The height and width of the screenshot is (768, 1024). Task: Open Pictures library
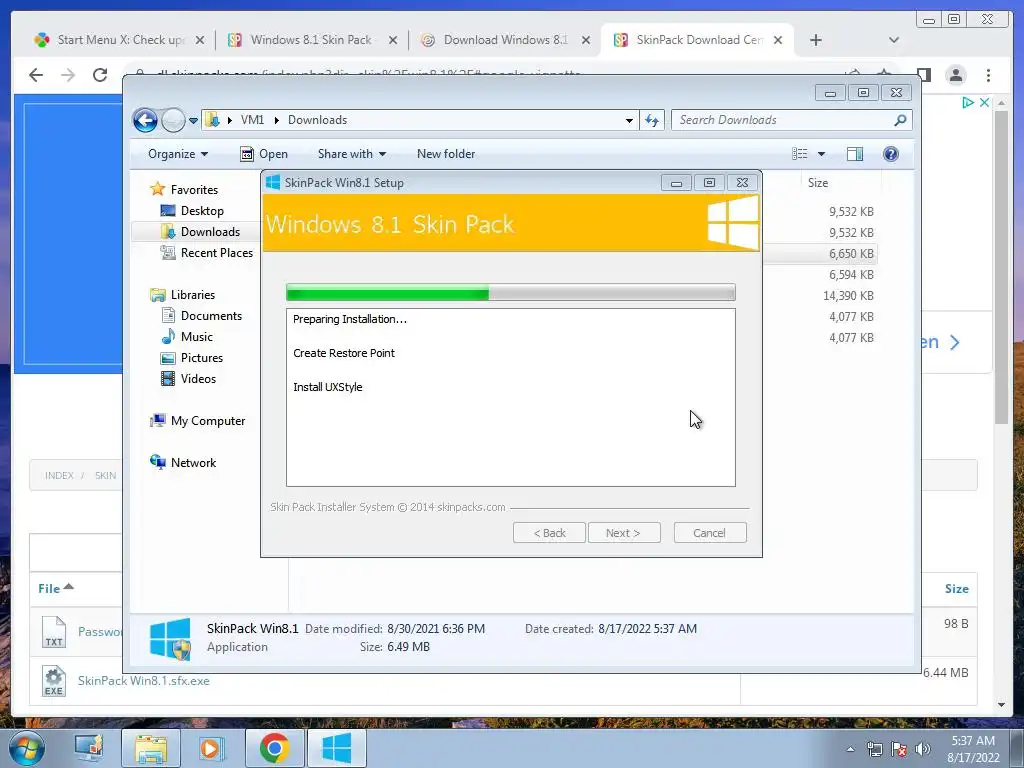click(x=193, y=358)
